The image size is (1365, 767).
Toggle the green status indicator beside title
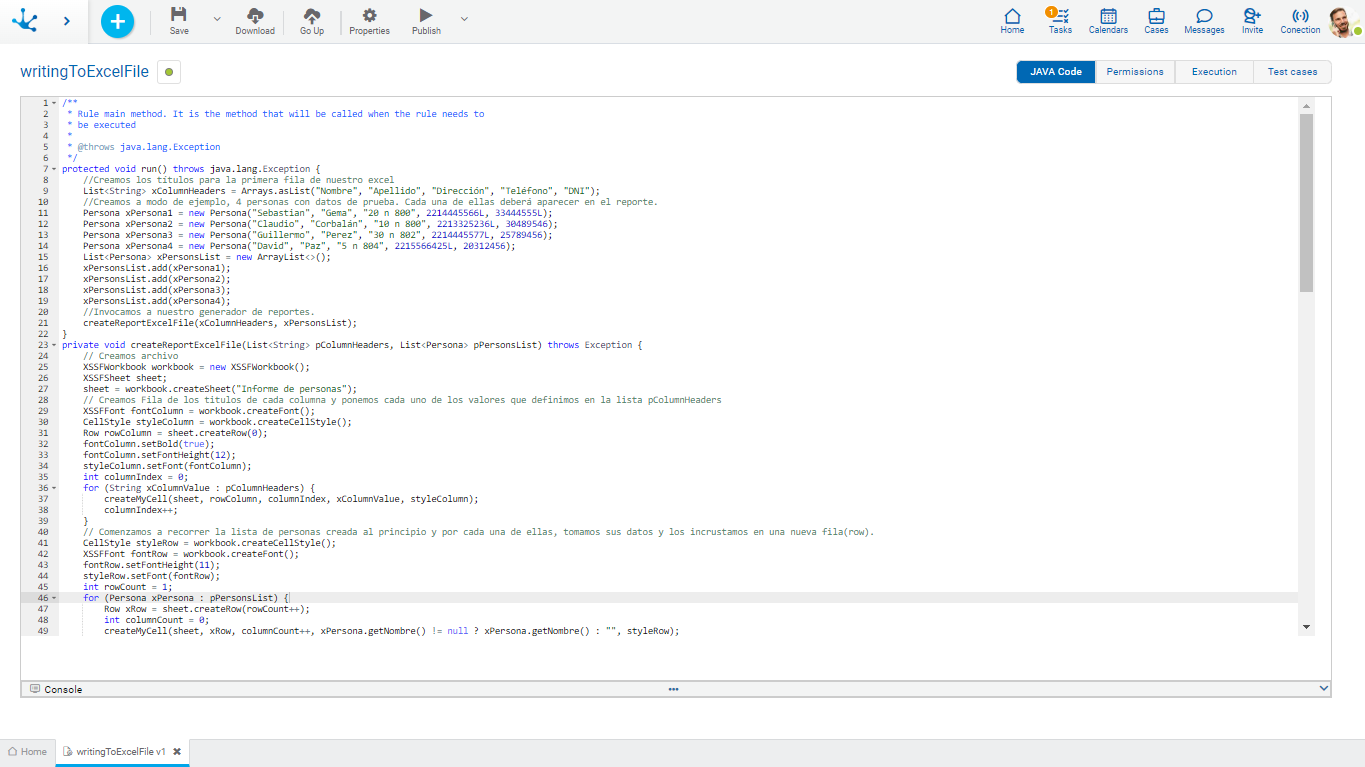pyautogui.click(x=169, y=72)
